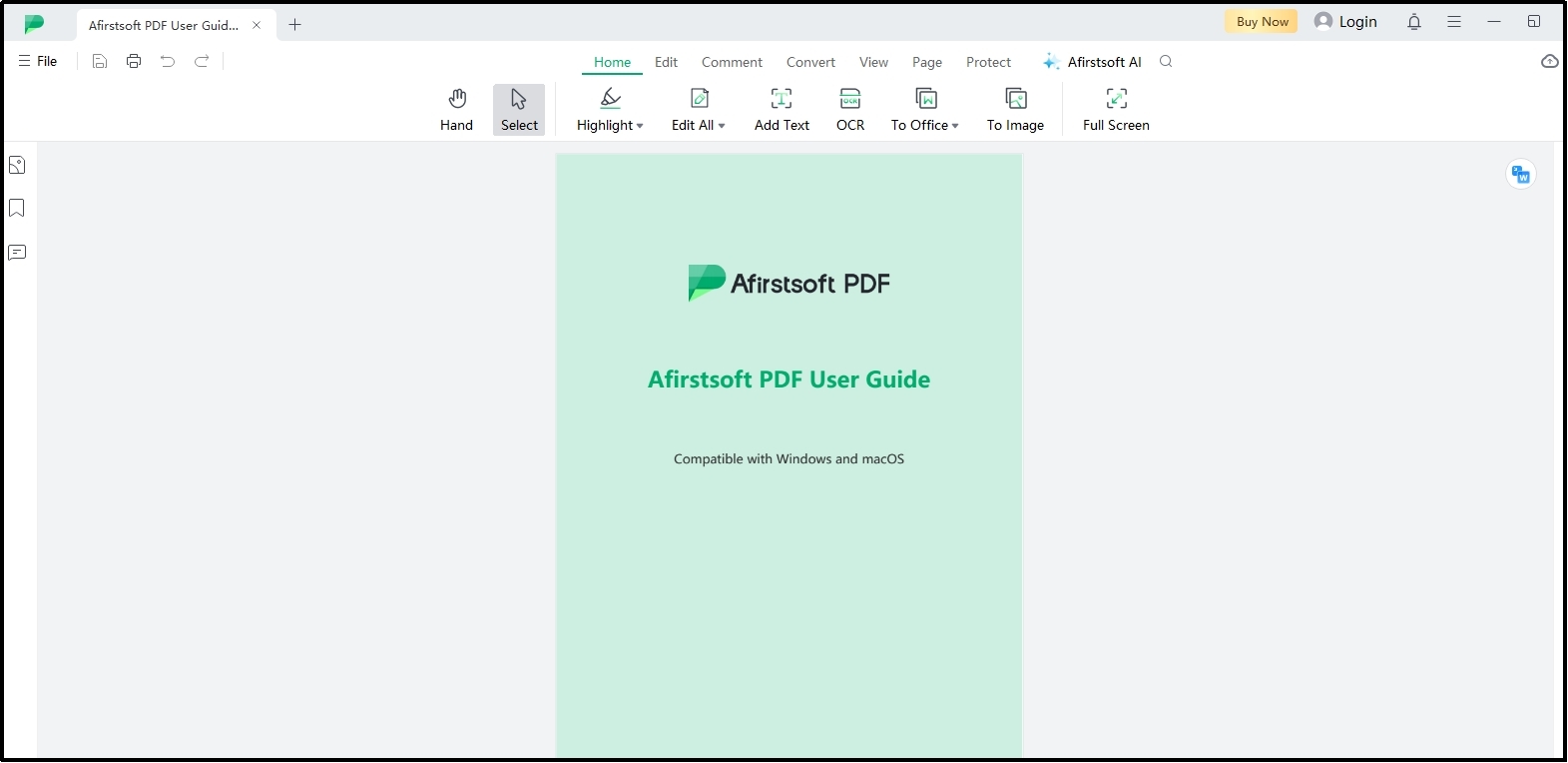1568x763 pixels.
Task: Click the floating translate-to-Word icon
Action: tap(1520, 174)
